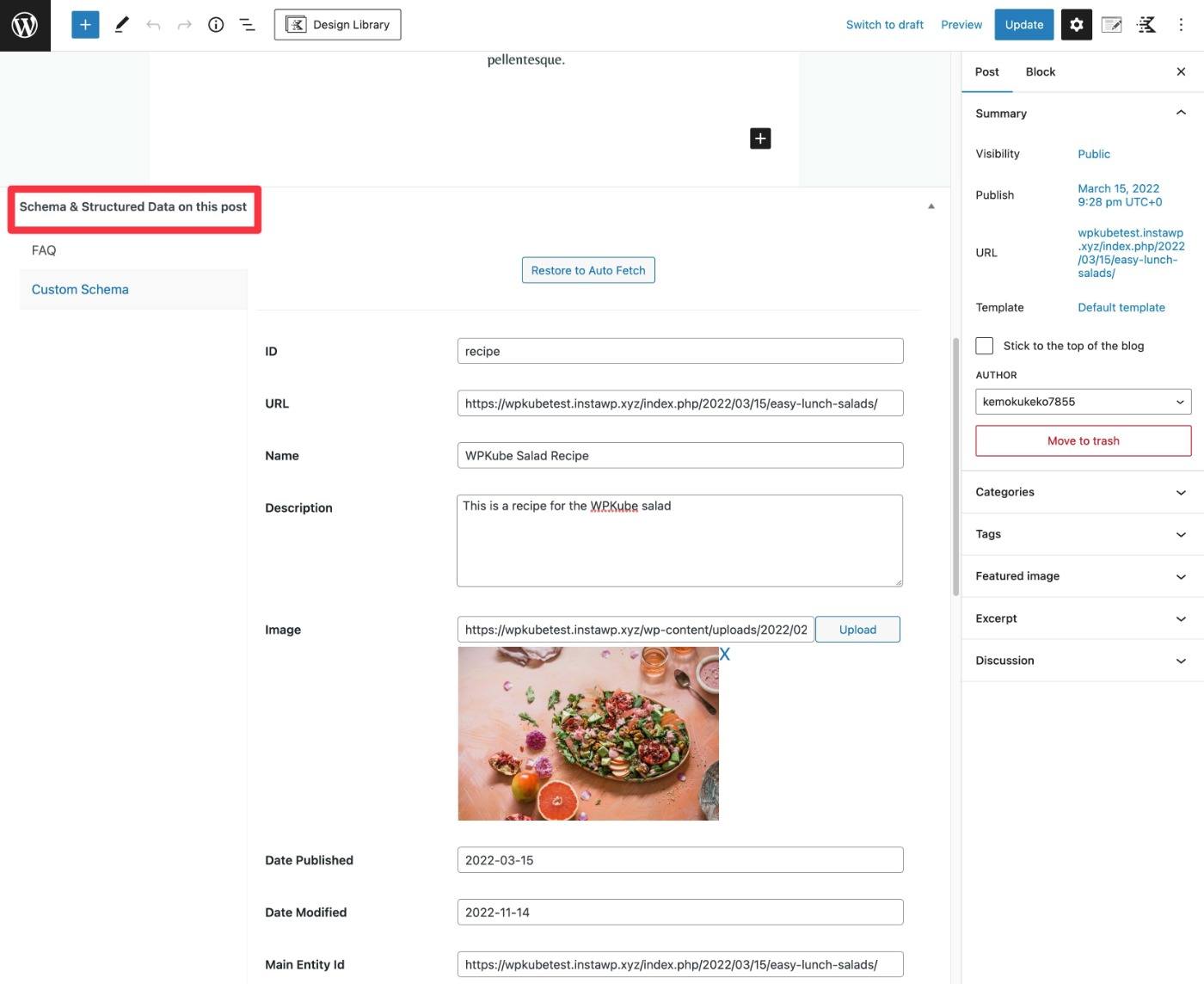Toggle the block inserter plus button
Screen dimensions: 1204x984
[85, 25]
